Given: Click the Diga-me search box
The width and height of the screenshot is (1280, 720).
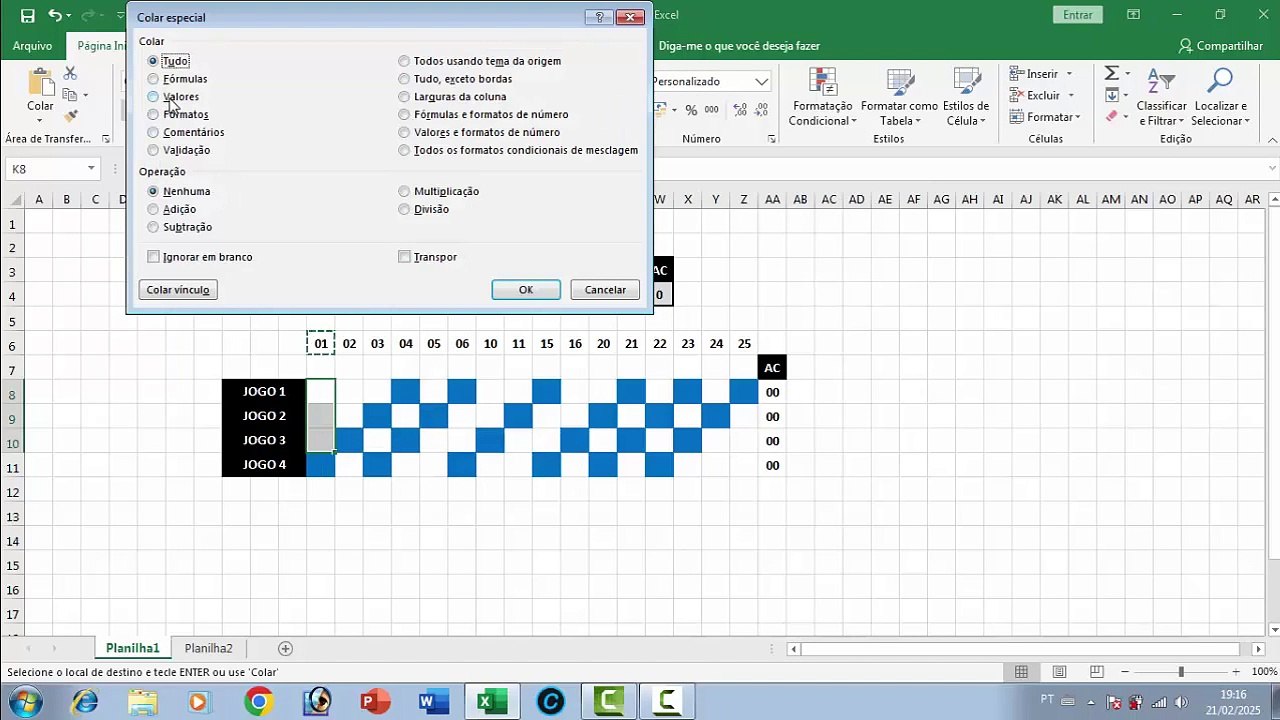Looking at the screenshot, I should pyautogui.click(x=739, y=46).
